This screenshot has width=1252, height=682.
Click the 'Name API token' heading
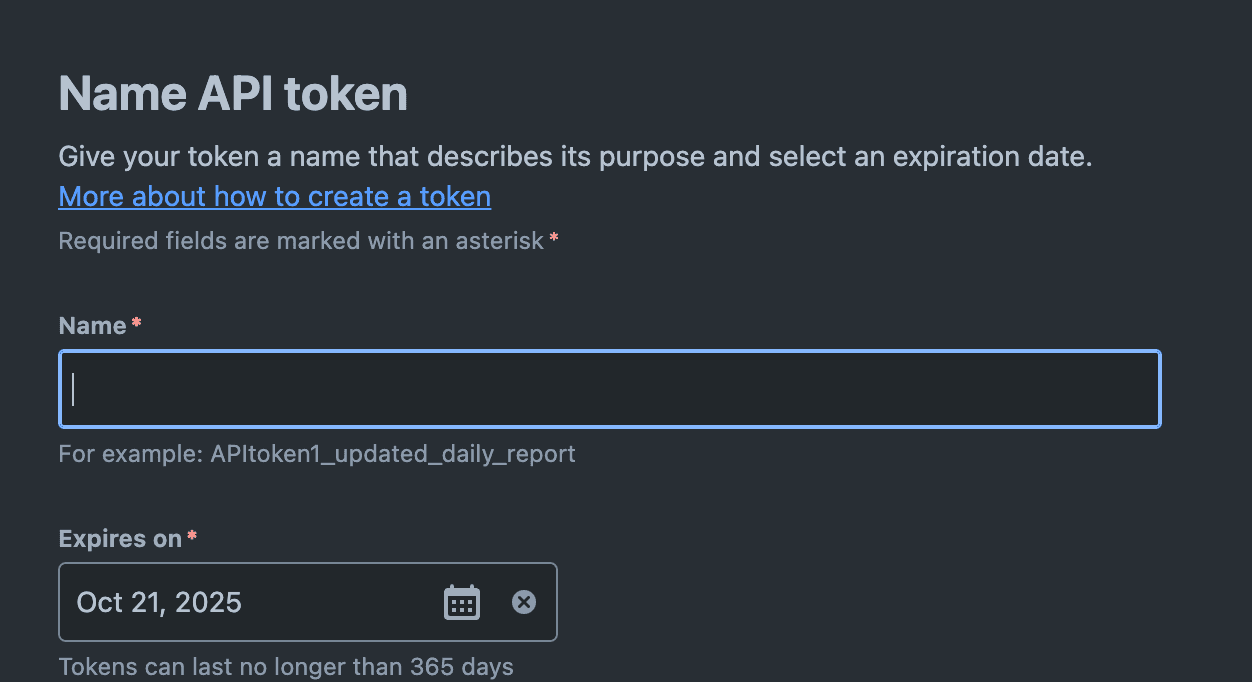coord(233,94)
